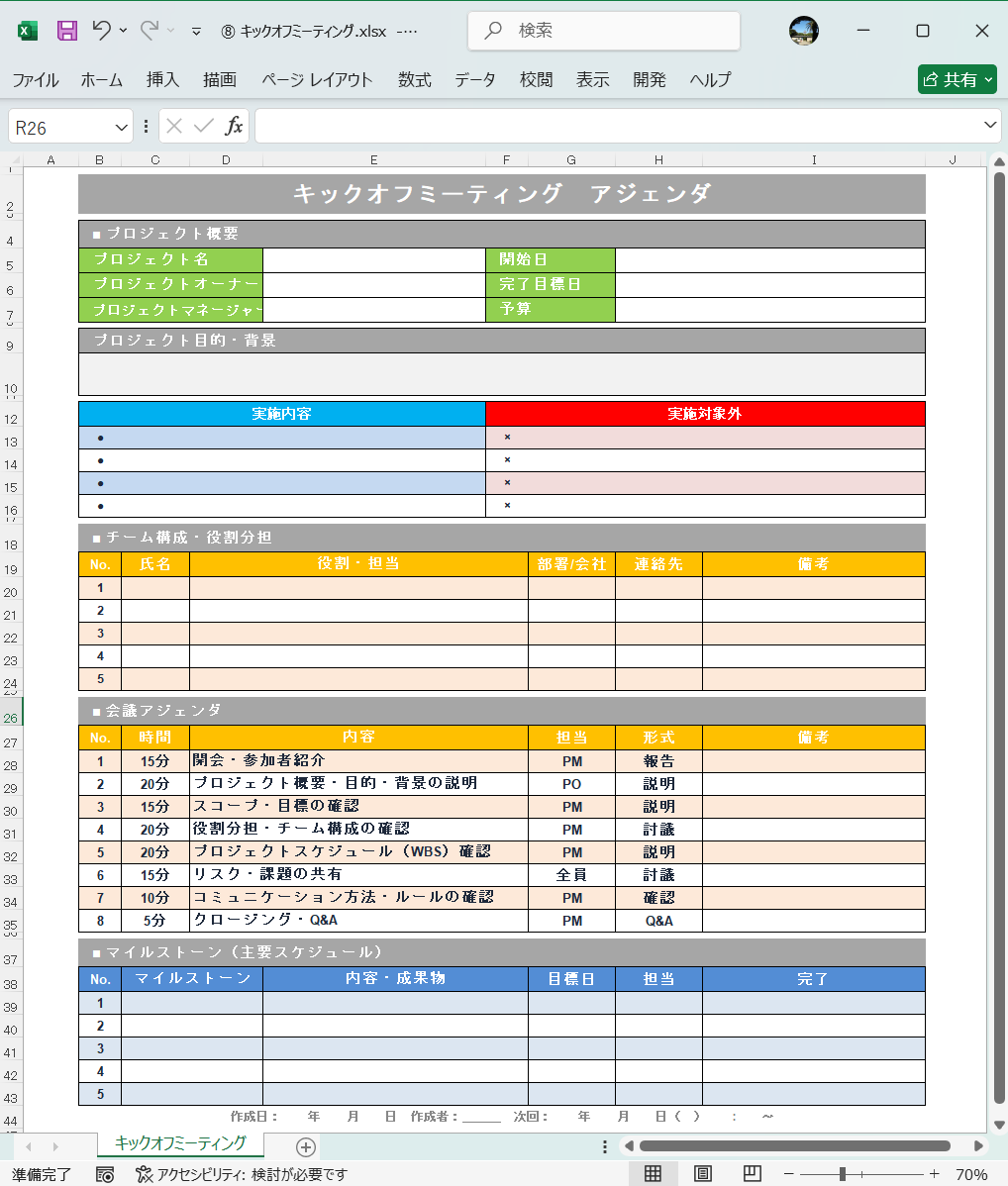
Task: Select Page Layout view in status bar
Action: [701, 1171]
